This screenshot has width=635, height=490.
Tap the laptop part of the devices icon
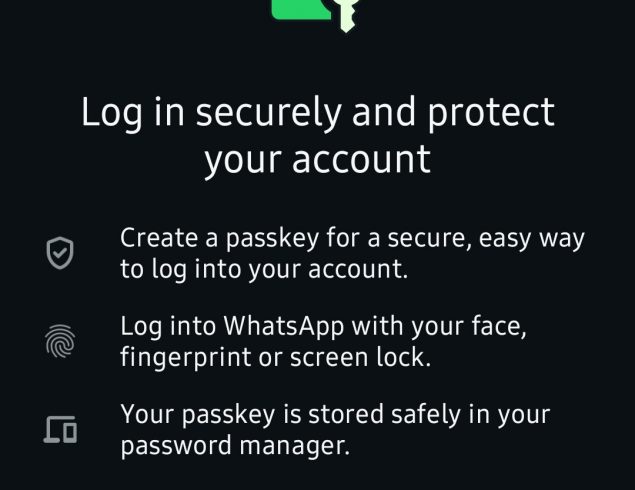[55, 429]
